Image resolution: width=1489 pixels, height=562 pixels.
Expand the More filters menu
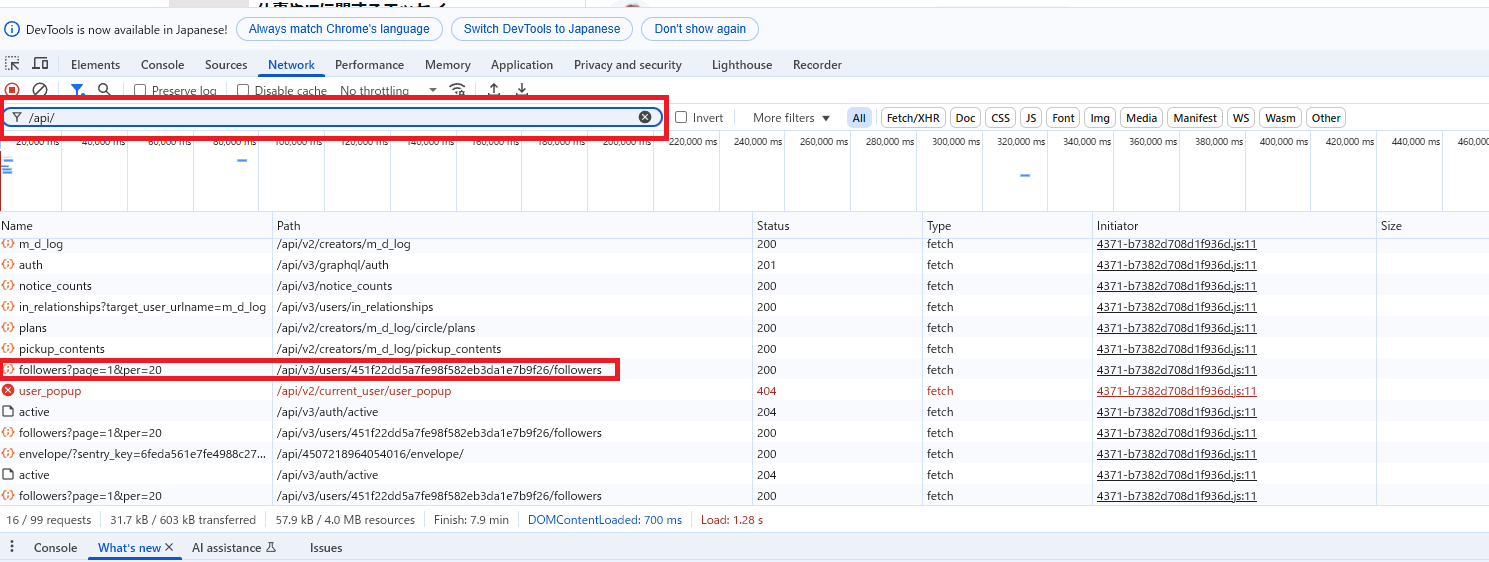coord(791,117)
